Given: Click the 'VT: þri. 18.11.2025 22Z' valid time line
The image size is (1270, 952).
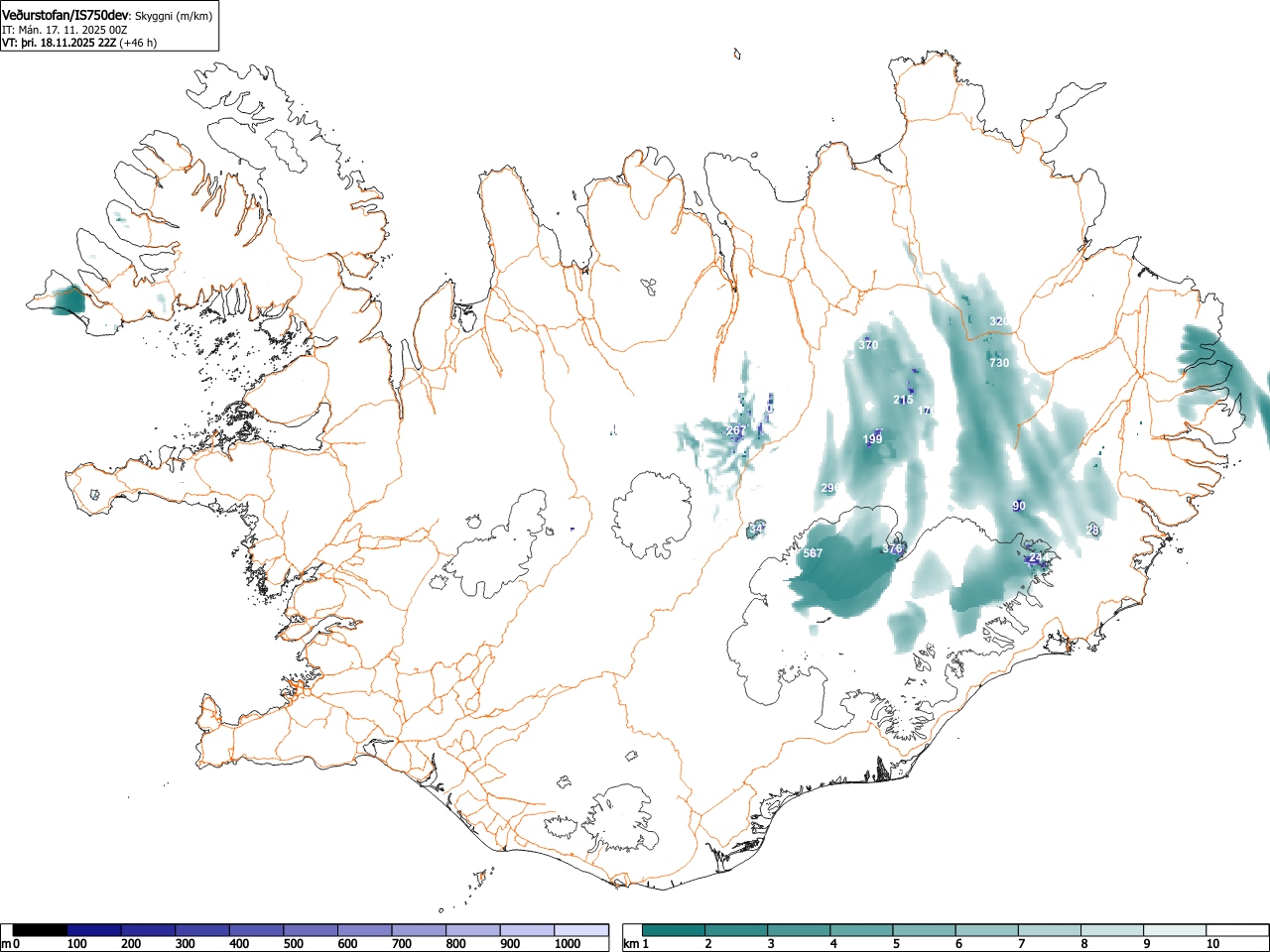Looking at the screenshot, I should (60, 43).
